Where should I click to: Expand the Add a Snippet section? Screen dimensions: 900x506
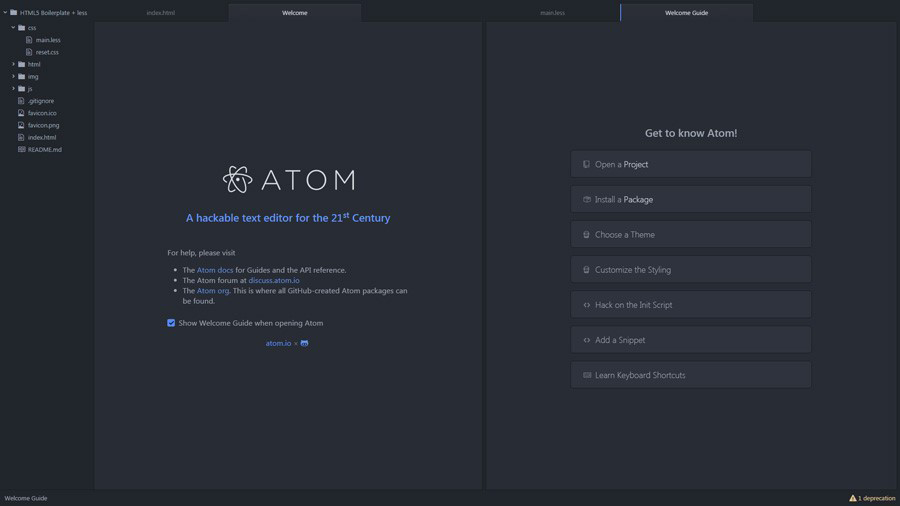691,340
